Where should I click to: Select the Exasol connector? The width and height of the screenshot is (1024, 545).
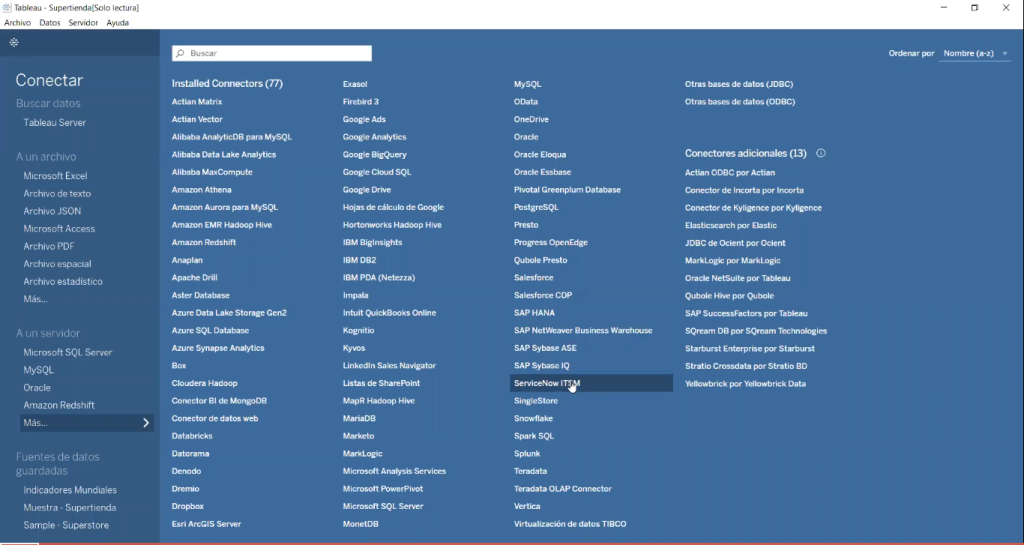[355, 84]
